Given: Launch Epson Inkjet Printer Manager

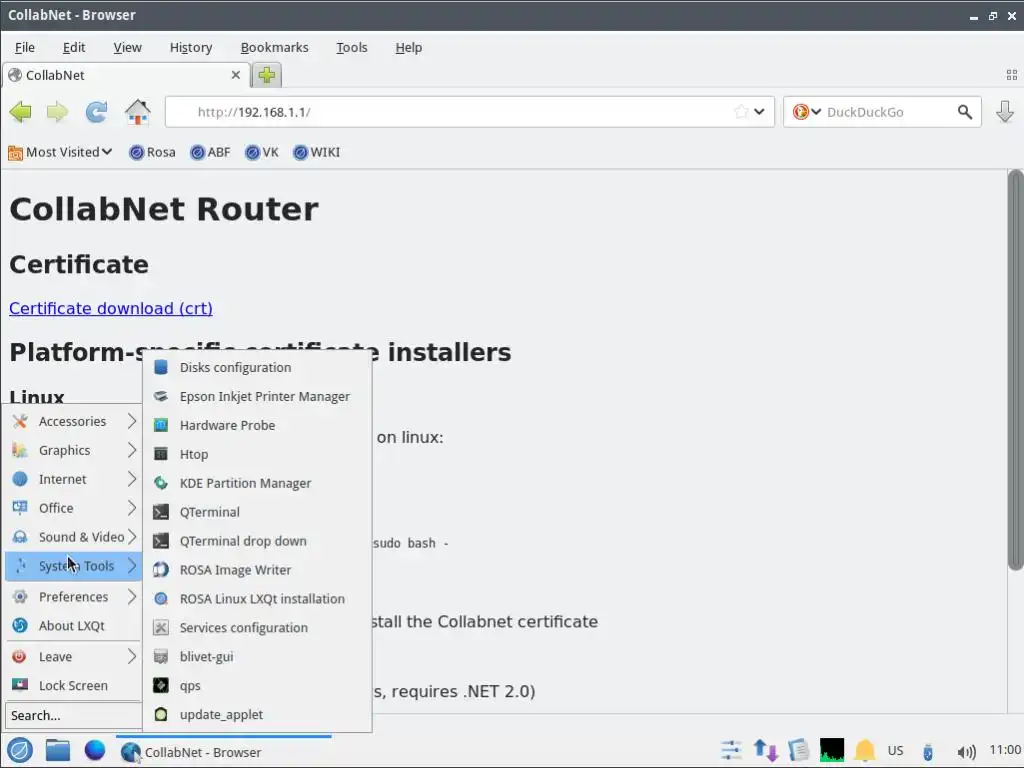Looking at the screenshot, I should tap(257, 396).
